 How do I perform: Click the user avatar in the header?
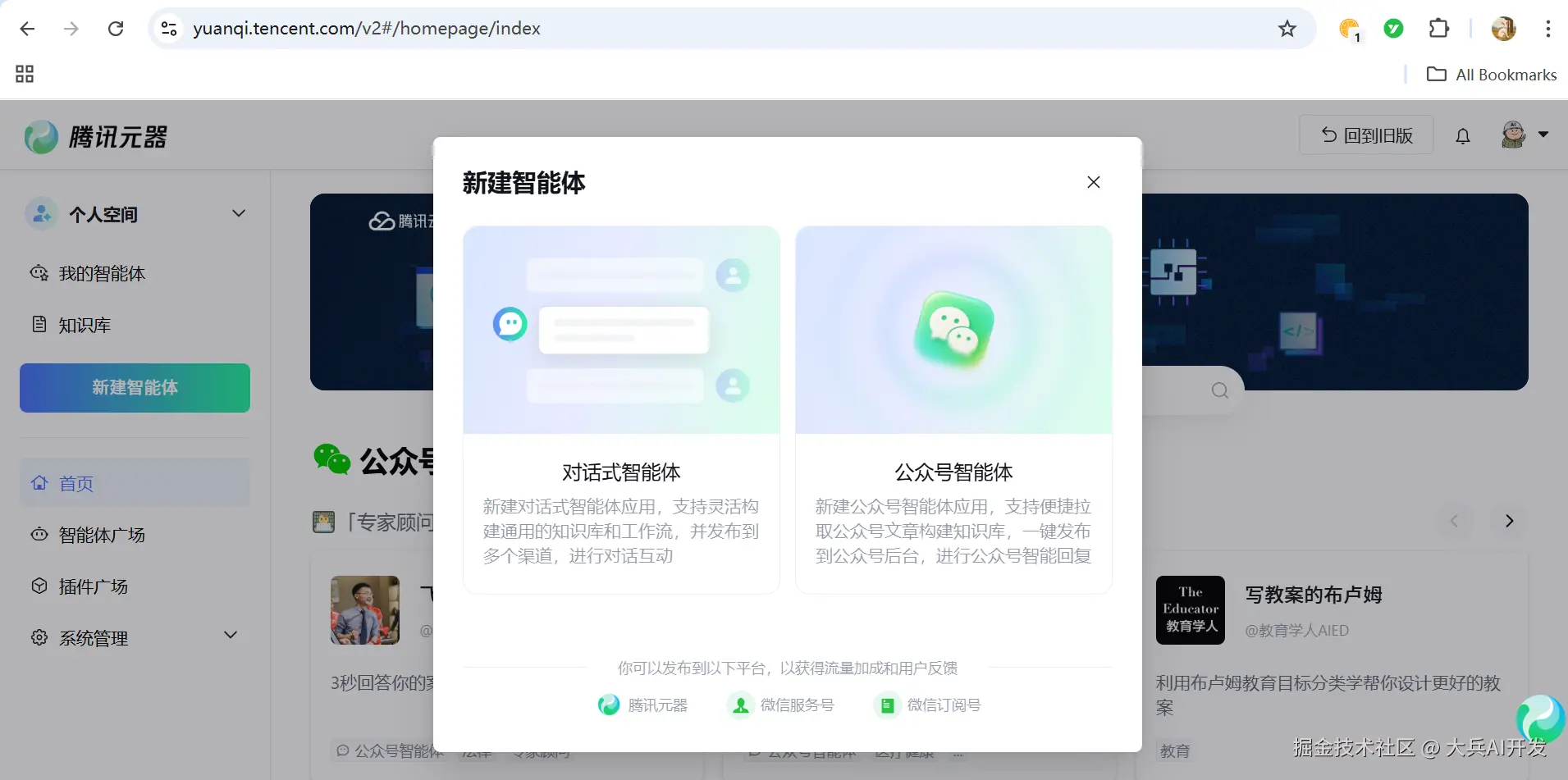pos(1513,135)
